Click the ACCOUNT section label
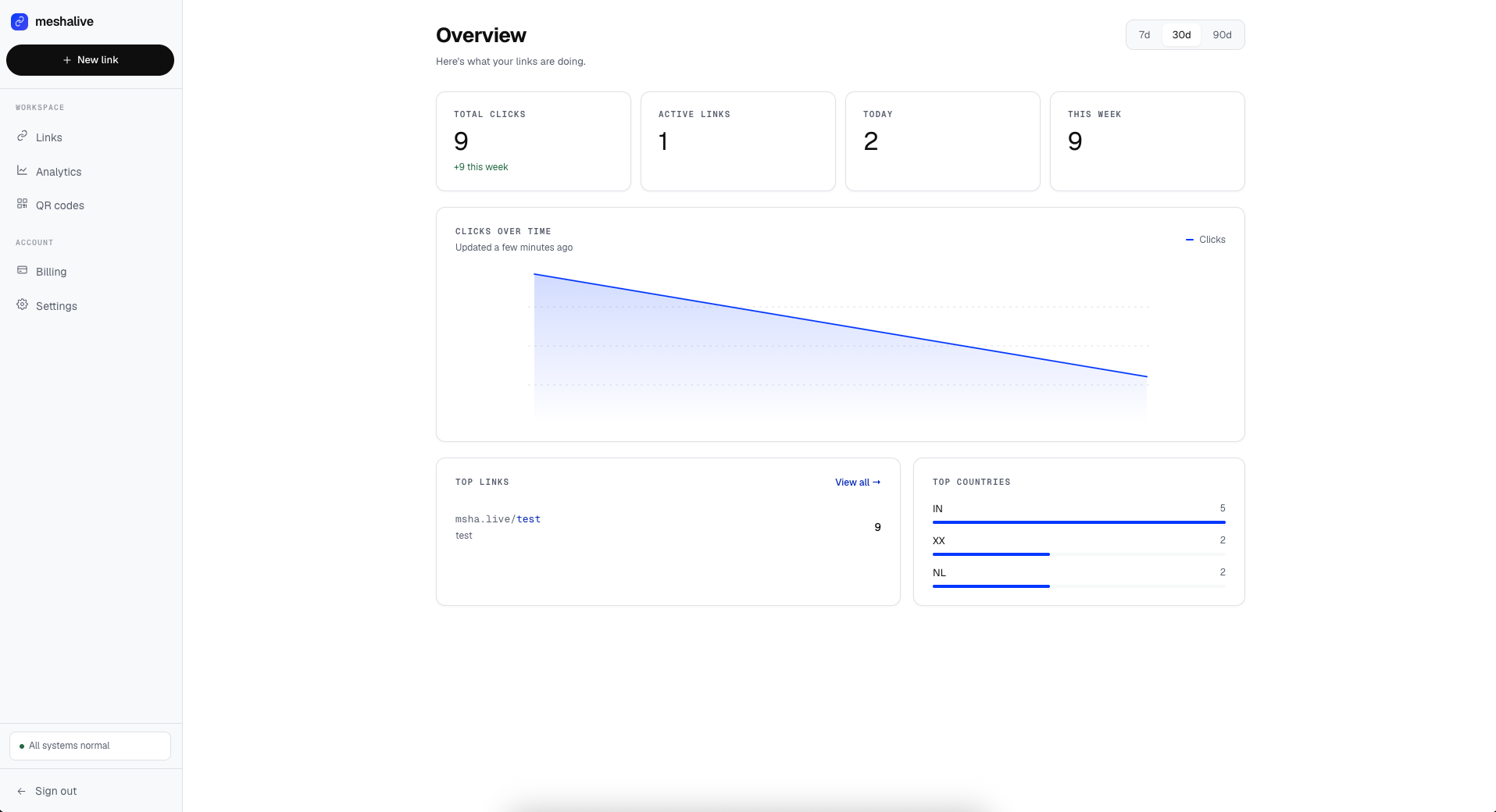Image resolution: width=1496 pixels, height=812 pixels. [x=34, y=243]
